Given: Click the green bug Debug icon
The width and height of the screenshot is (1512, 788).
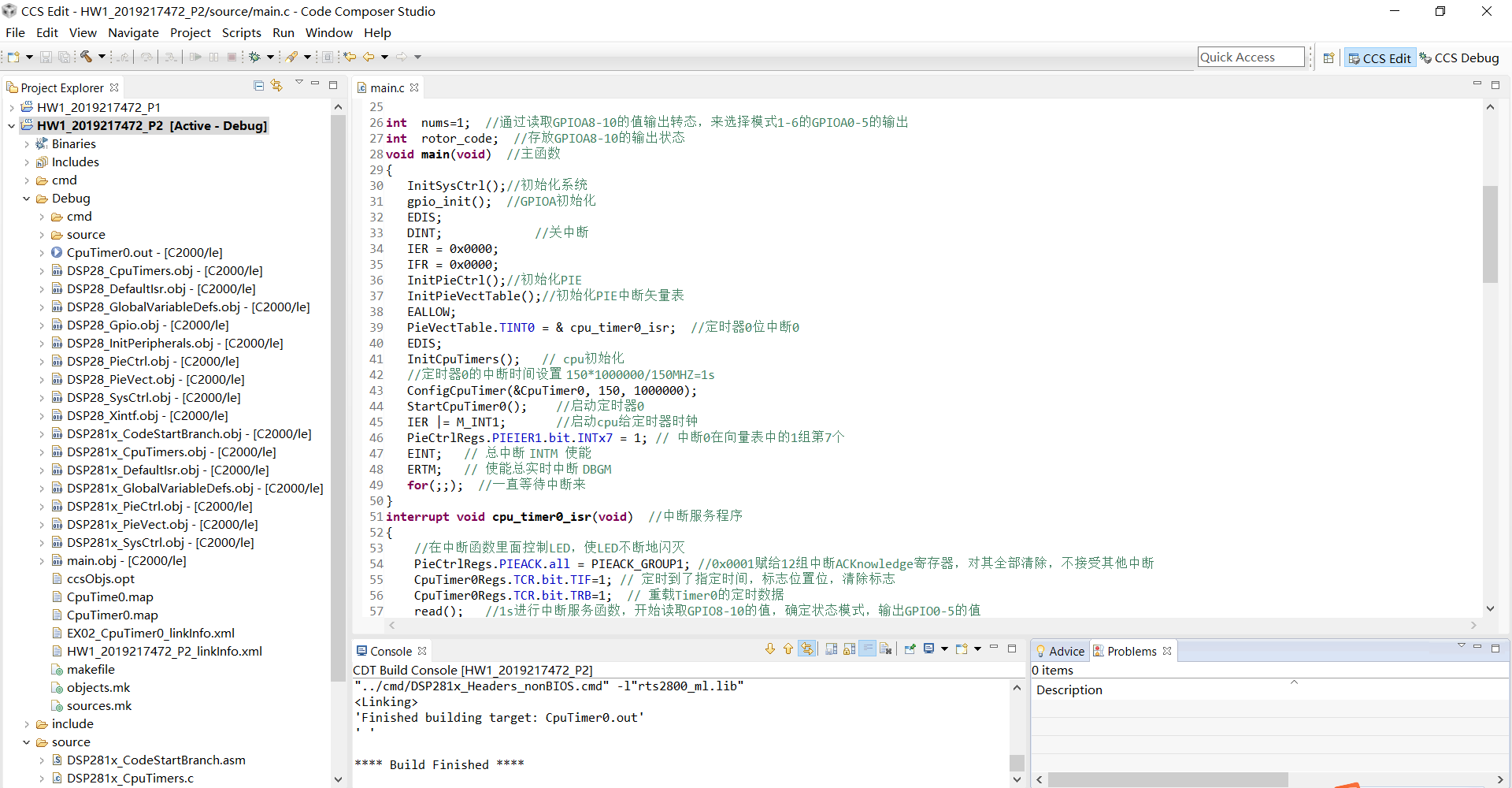Looking at the screenshot, I should coord(254,57).
